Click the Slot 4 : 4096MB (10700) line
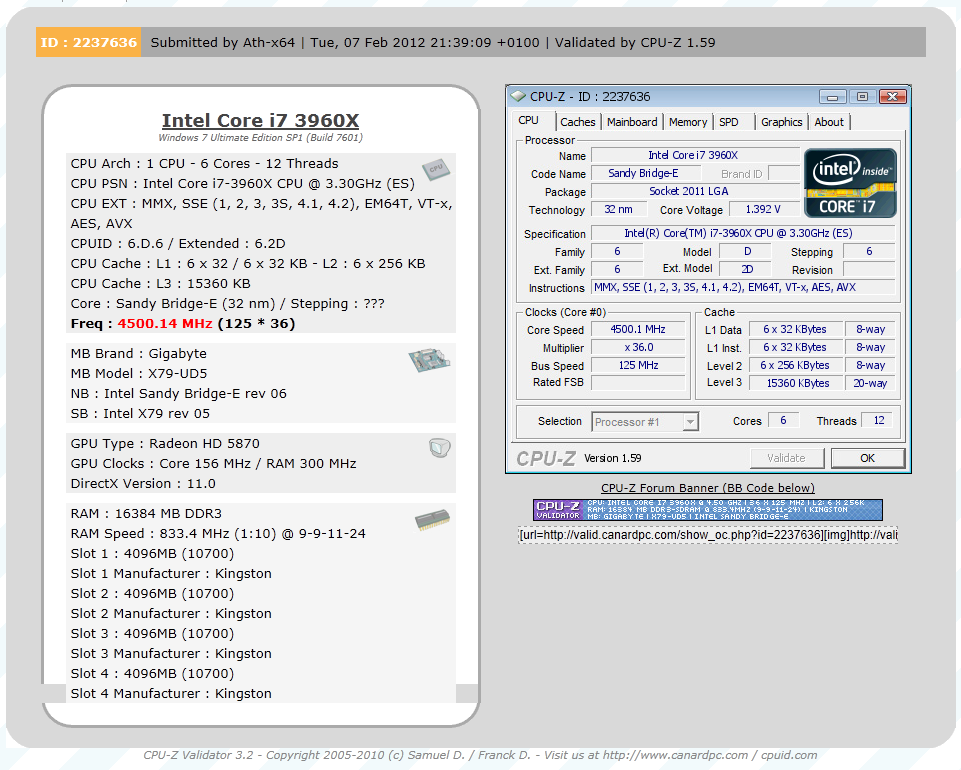 (152, 673)
